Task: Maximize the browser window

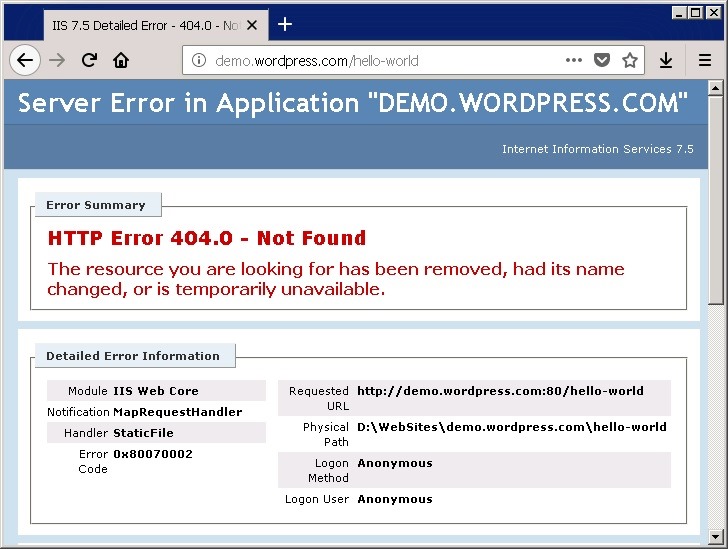Action: [x=696, y=13]
